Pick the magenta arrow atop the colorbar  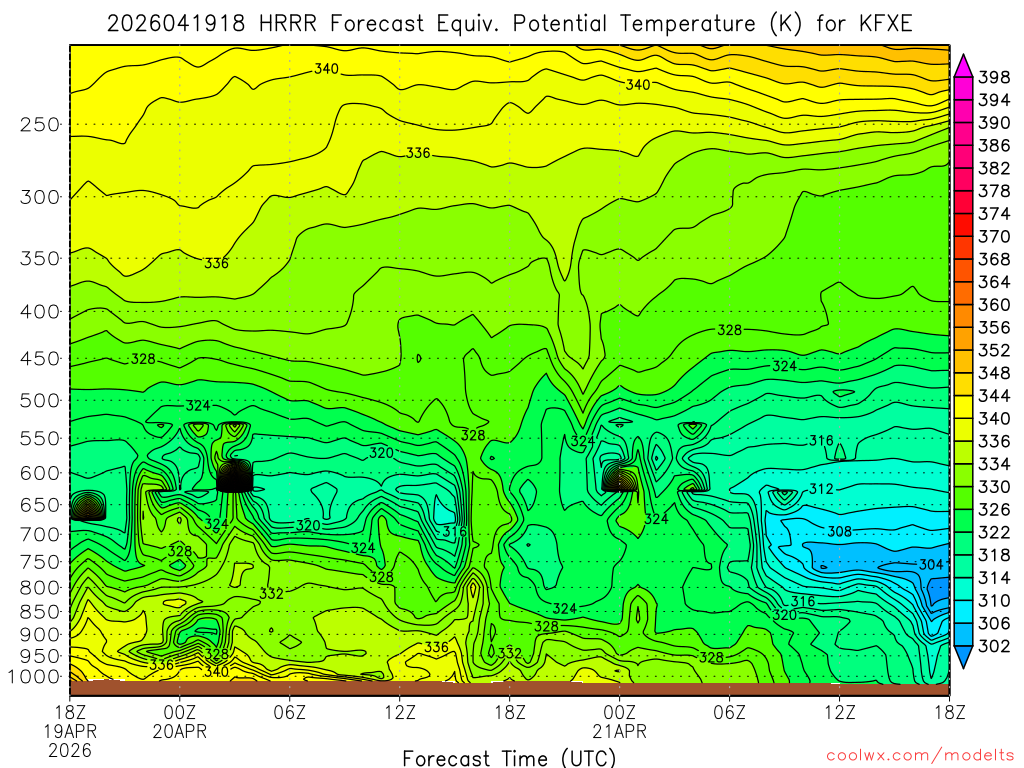[963, 67]
